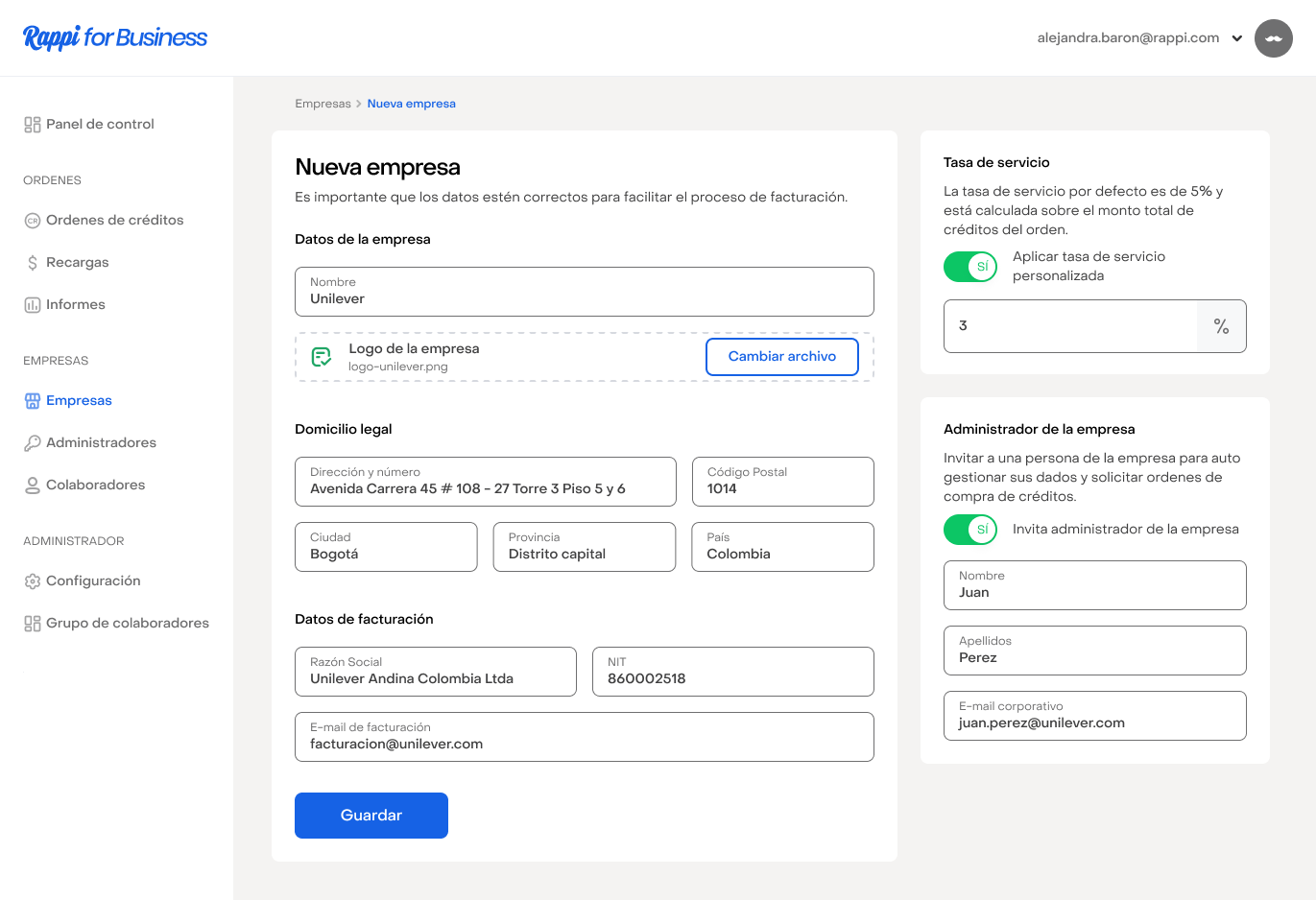Image resolution: width=1316 pixels, height=900 pixels.
Task: Click the Rappi for Business logo
Action: point(115,37)
